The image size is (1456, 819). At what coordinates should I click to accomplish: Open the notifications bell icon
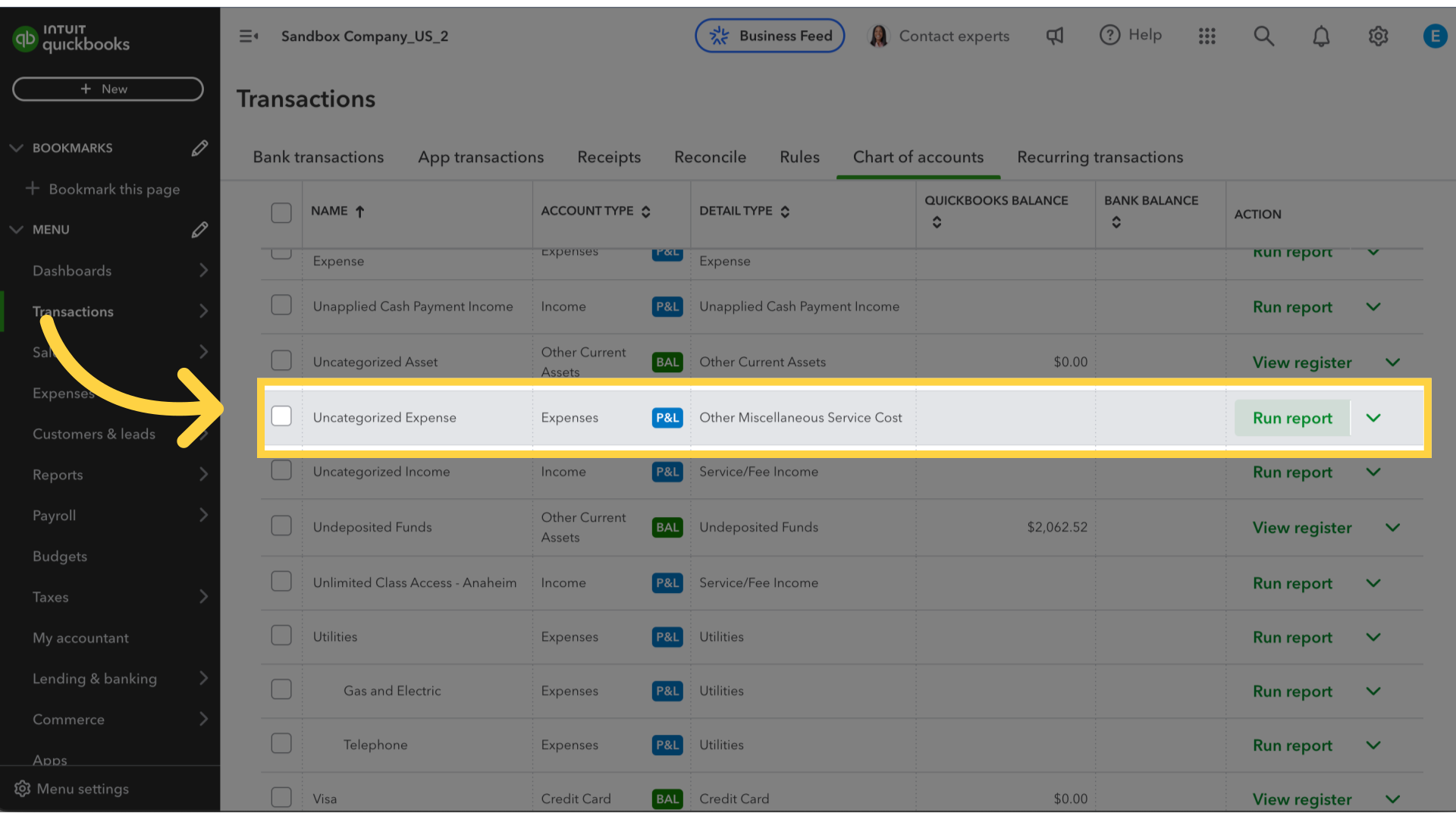pos(1321,36)
